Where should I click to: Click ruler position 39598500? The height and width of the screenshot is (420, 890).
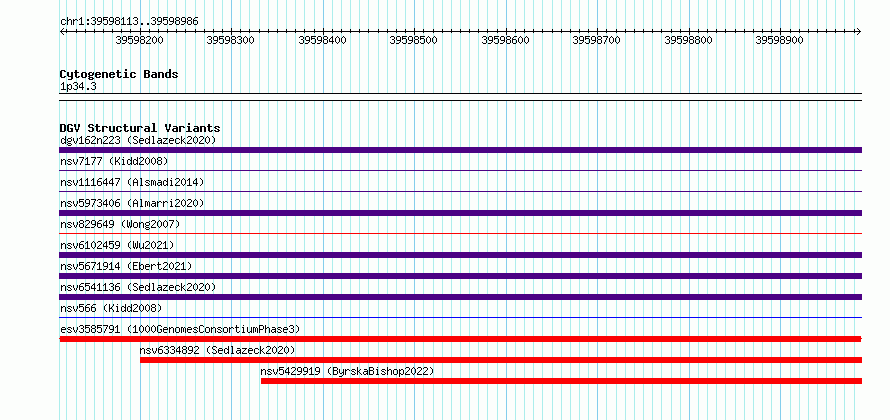coord(414,40)
